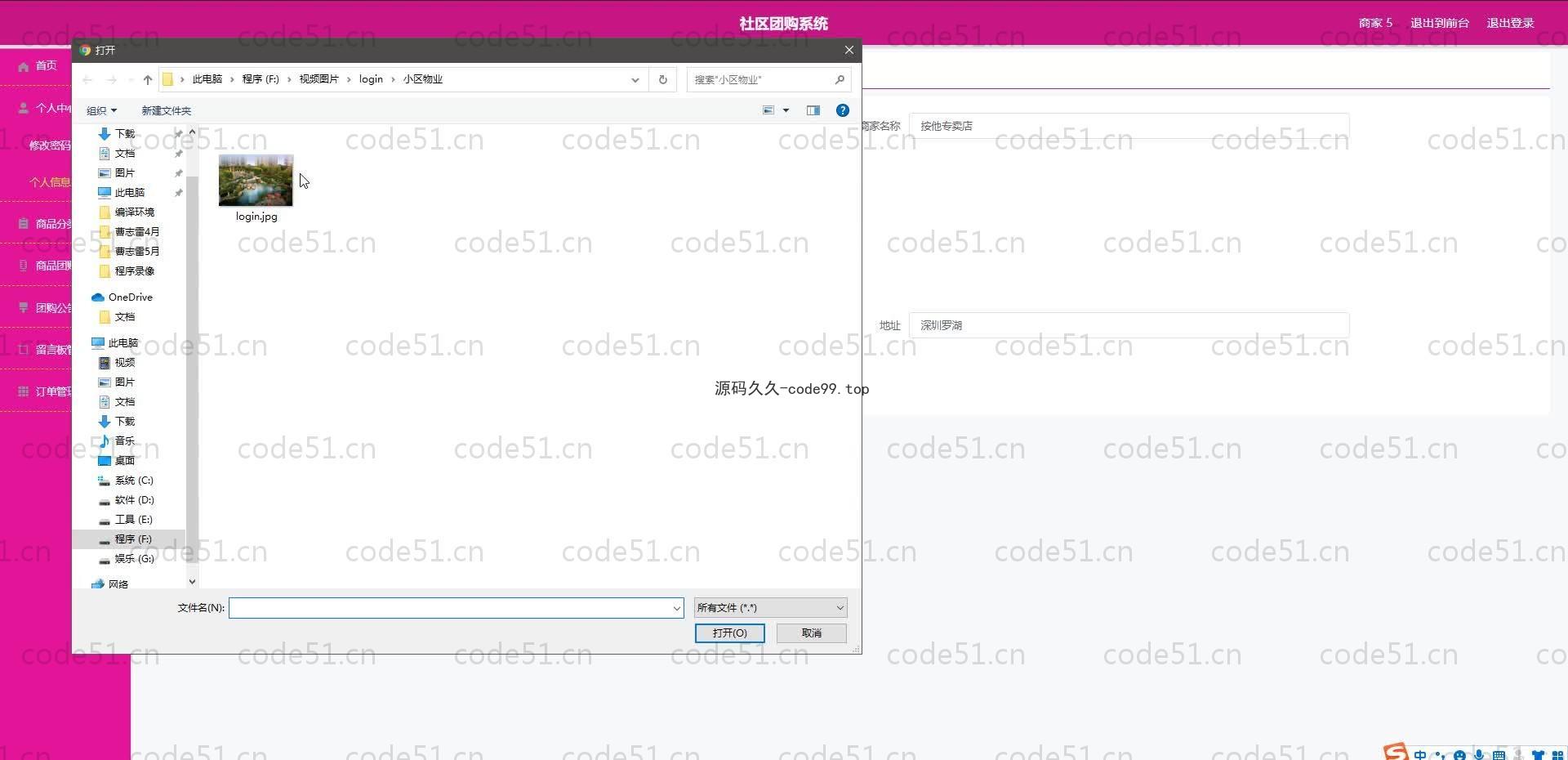Click the forward navigation arrow in dialog
The image size is (1568, 760).
coord(112,79)
